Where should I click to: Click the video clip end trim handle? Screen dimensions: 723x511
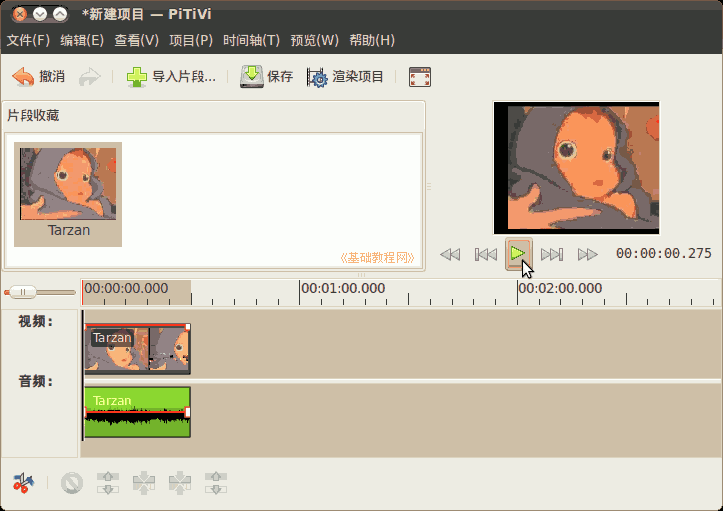(188, 327)
